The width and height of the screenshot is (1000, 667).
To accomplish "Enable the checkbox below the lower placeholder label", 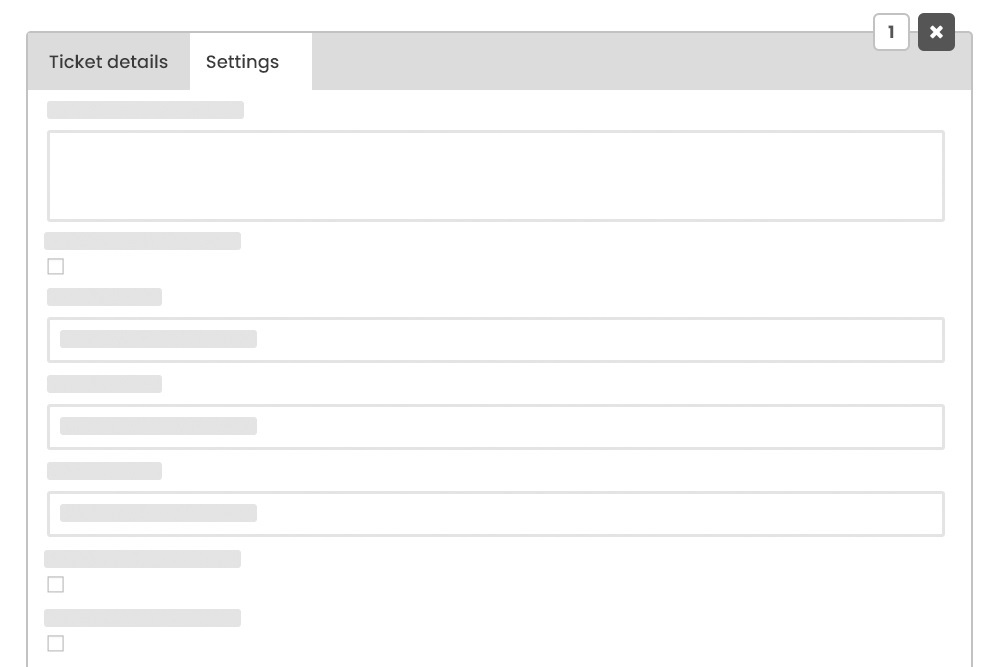I will 55,584.
